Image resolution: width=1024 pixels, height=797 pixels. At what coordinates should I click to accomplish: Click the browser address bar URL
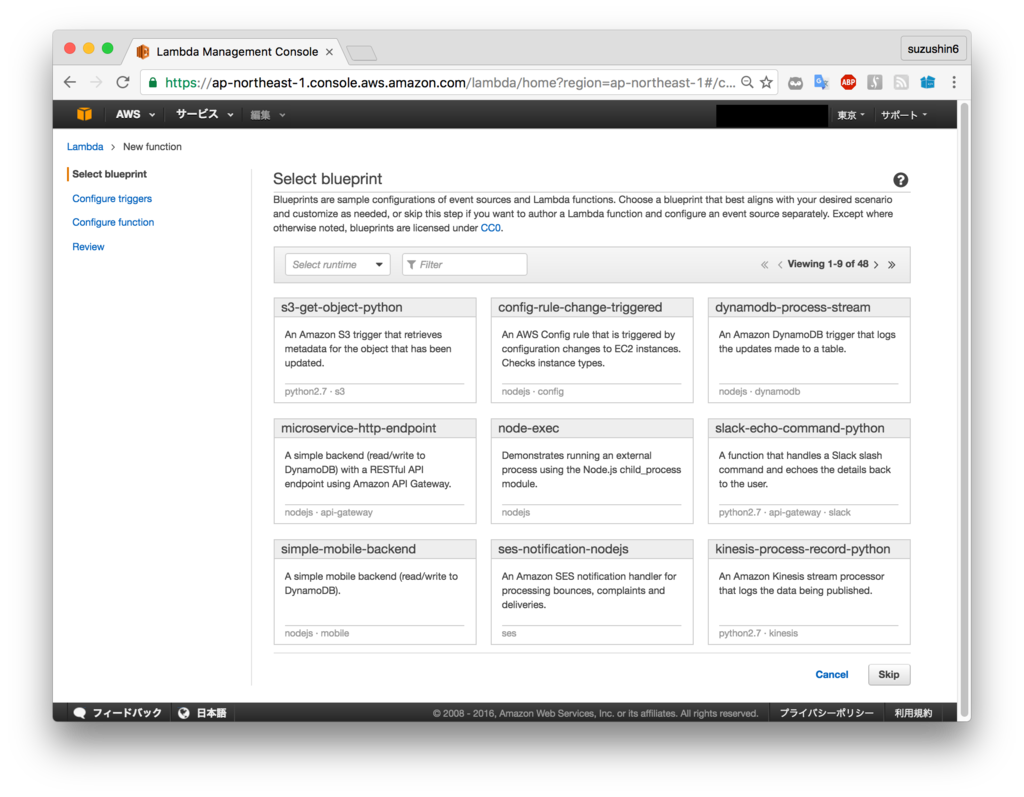click(x=449, y=82)
